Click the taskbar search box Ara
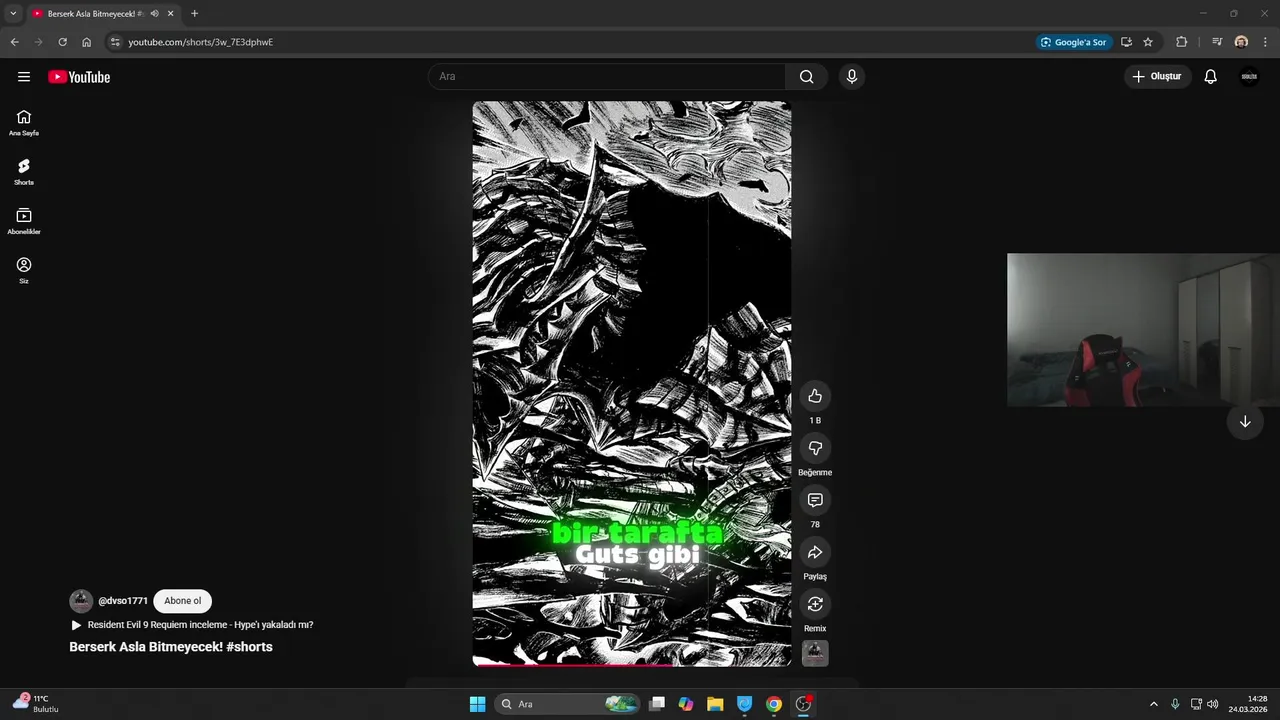The height and width of the screenshot is (720, 1280). pos(568,704)
